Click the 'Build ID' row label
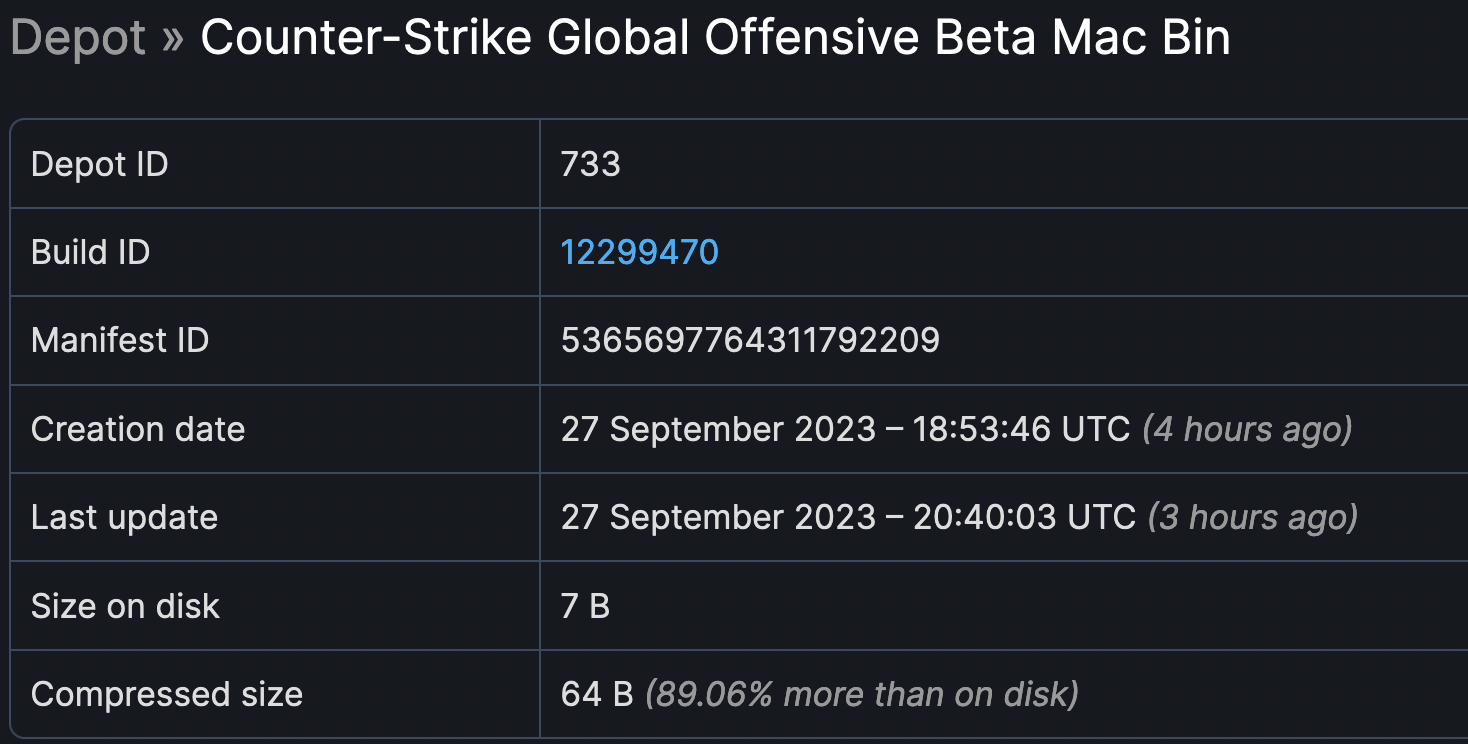 [x=91, y=252]
